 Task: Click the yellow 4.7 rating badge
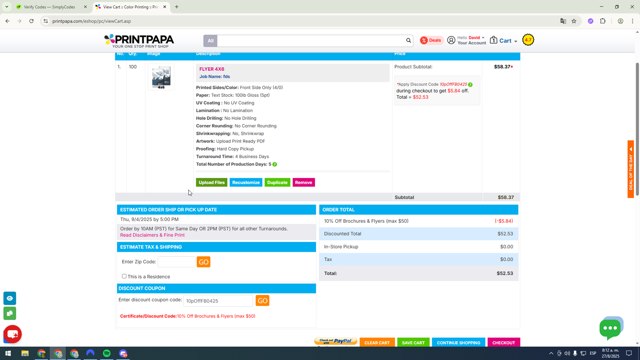[x=528, y=40]
